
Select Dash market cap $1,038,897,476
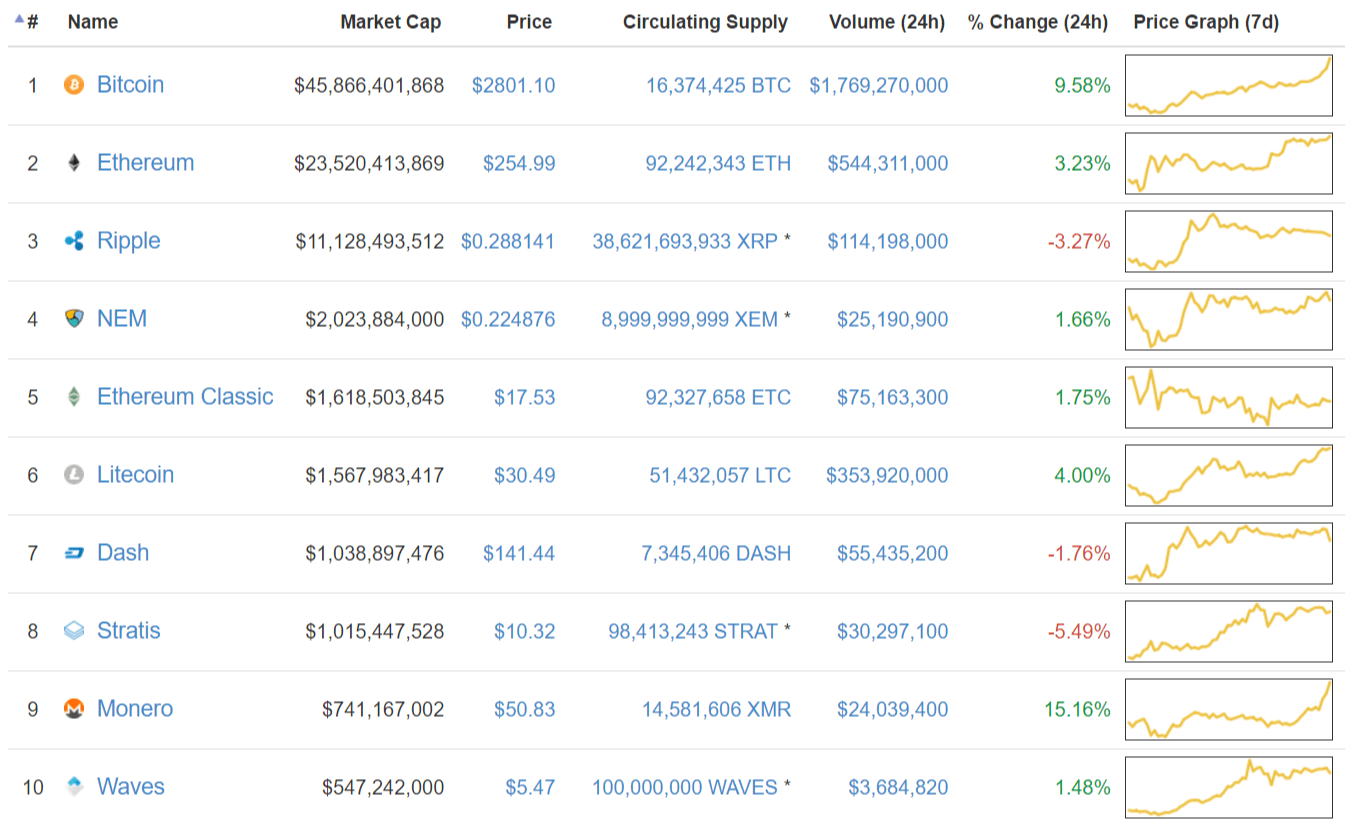[375, 553]
